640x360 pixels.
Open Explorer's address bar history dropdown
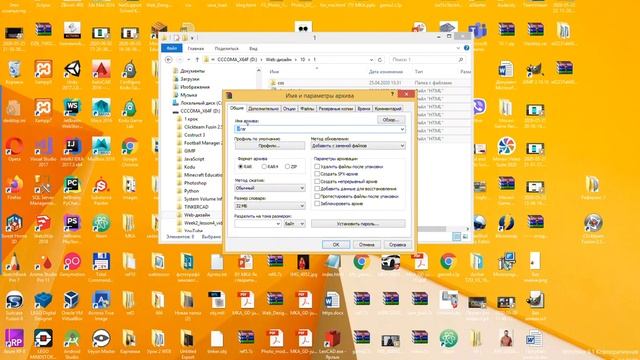coord(371,60)
